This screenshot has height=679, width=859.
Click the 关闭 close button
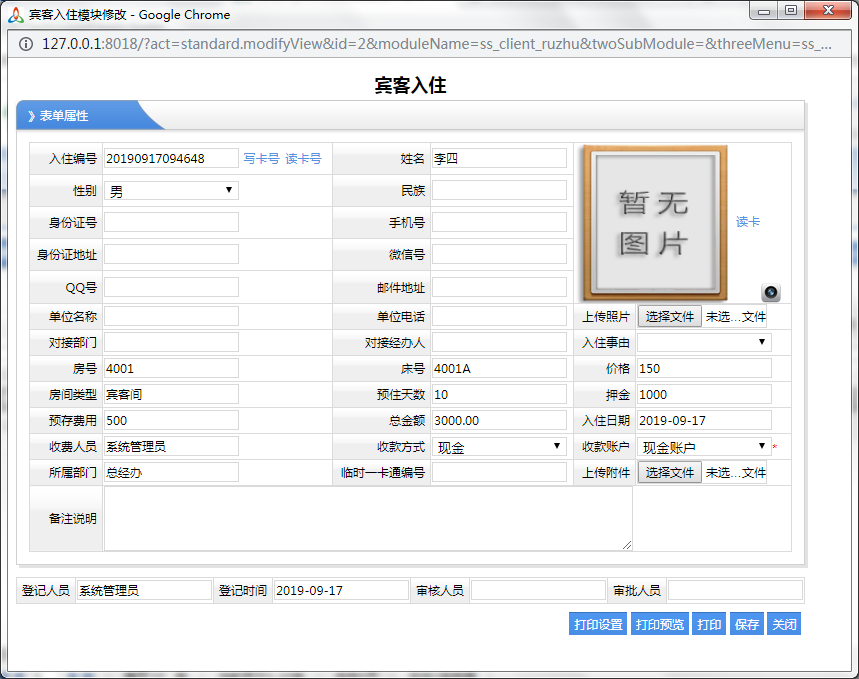click(x=784, y=624)
